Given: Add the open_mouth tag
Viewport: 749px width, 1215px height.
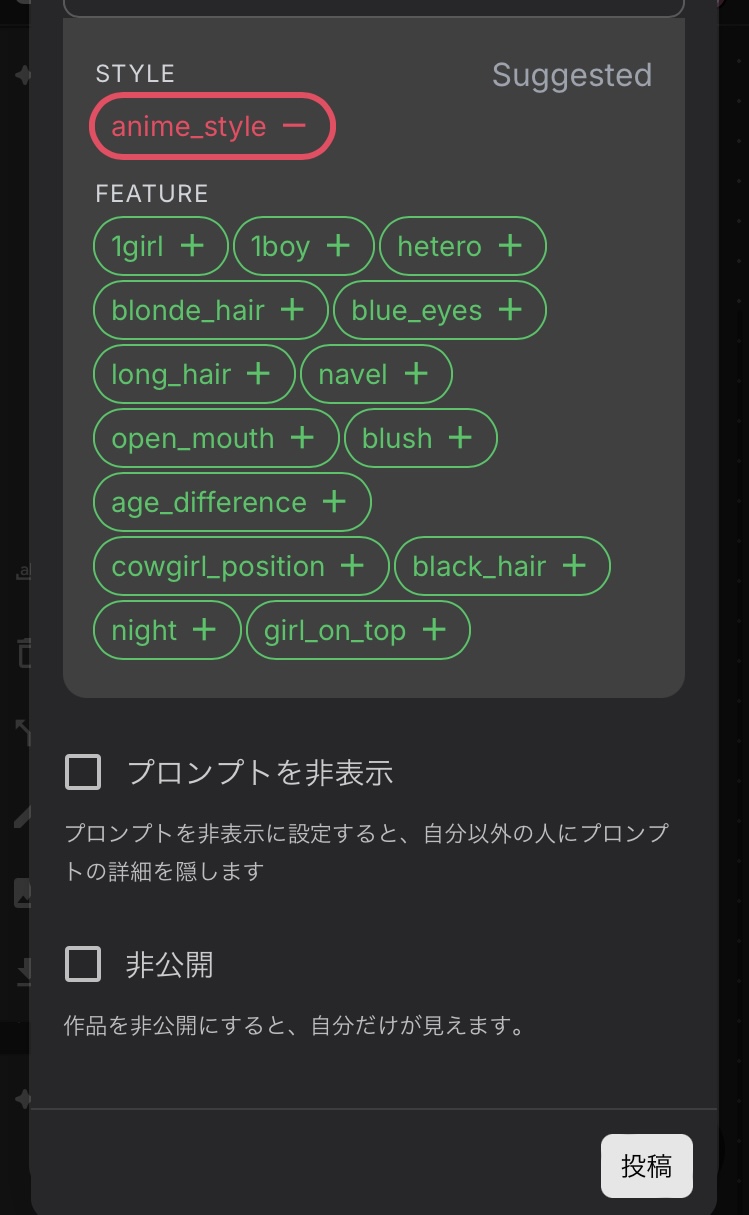Looking at the screenshot, I should tap(302, 438).
